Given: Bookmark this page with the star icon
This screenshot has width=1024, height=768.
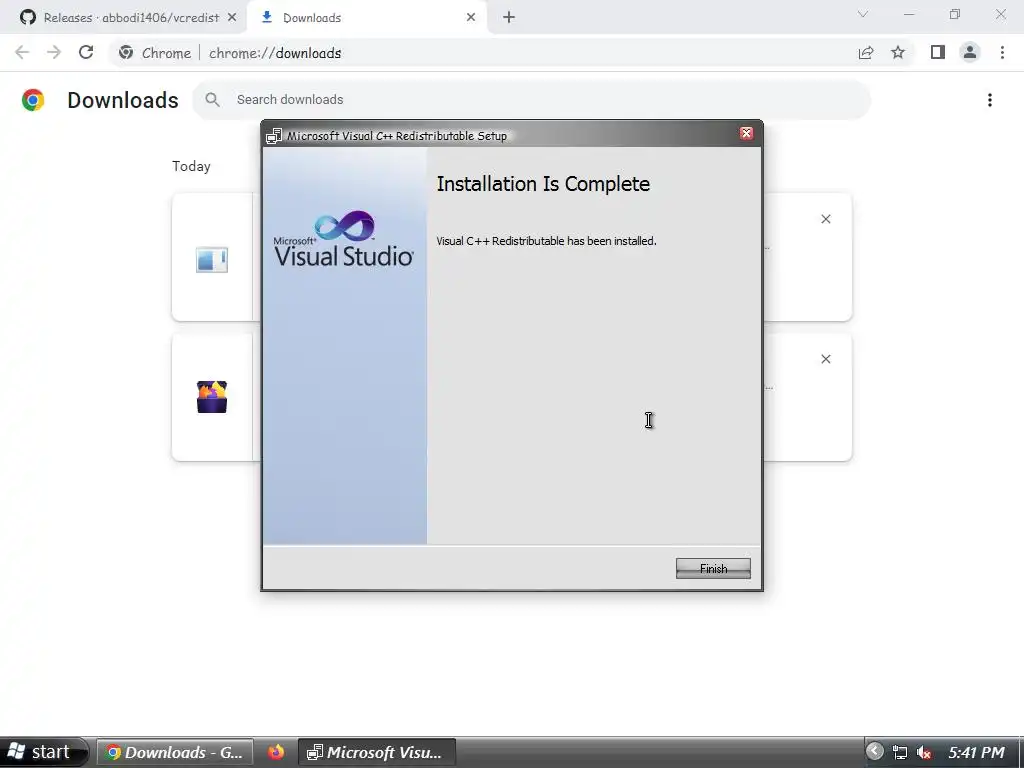Looking at the screenshot, I should tap(898, 53).
